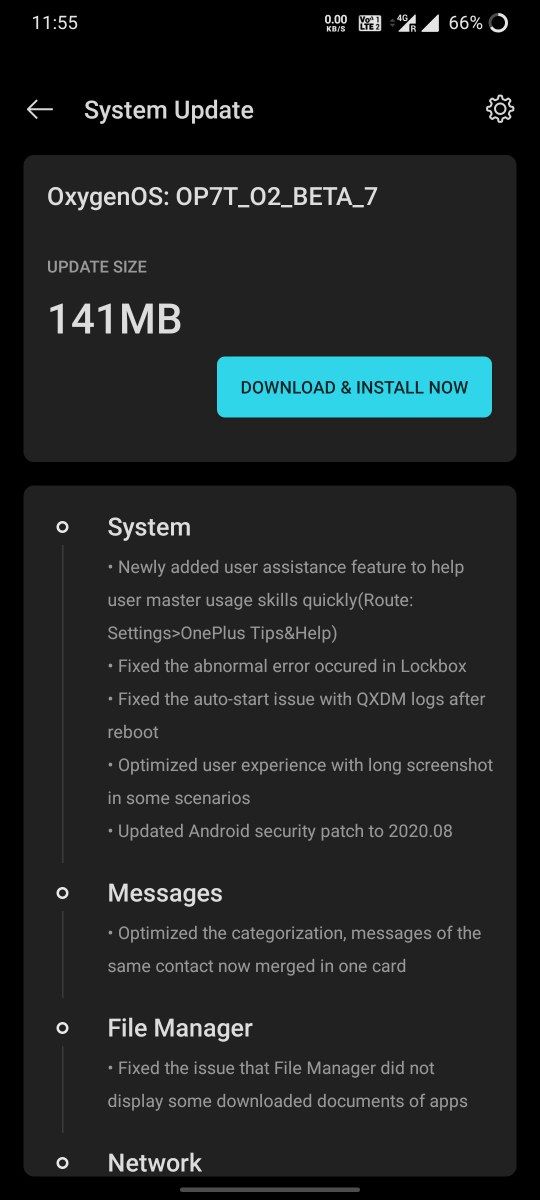
Task: Tap the Messages section bullet marker
Action: (x=62, y=892)
